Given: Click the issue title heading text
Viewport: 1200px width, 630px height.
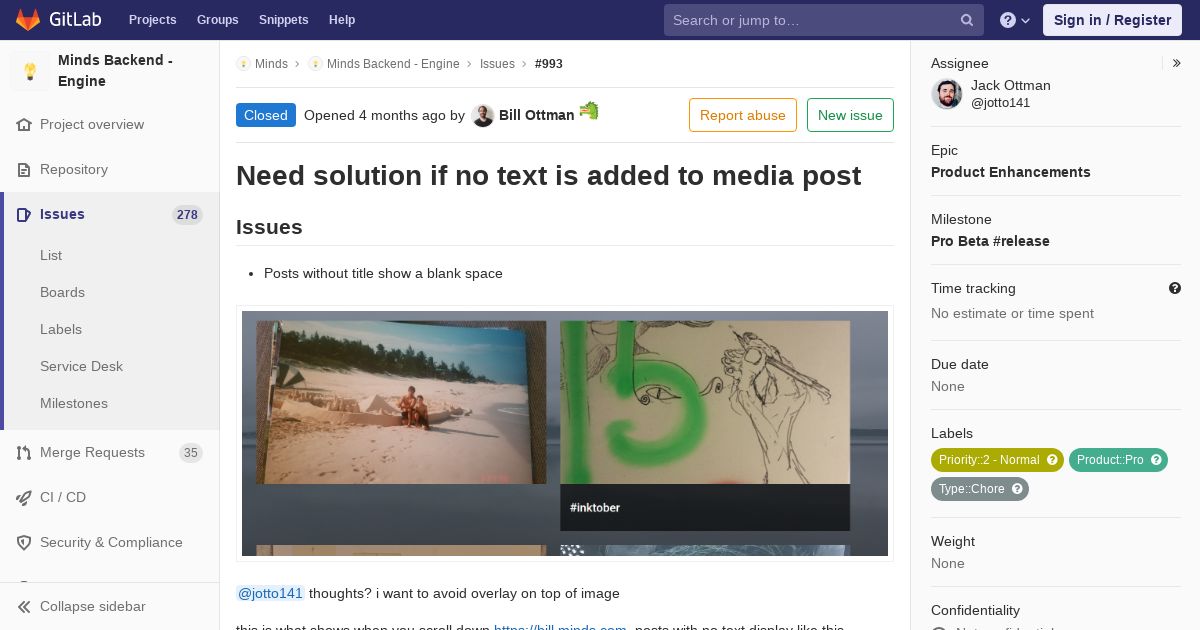Looking at the screenshot, I should coord(548,176).
